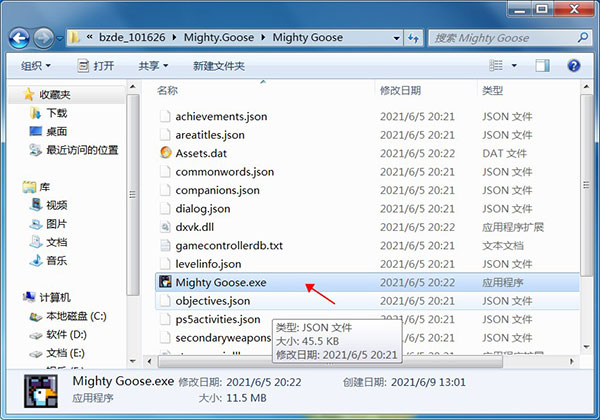Sort files by 修改日期 column header

[x=403, y=91]
